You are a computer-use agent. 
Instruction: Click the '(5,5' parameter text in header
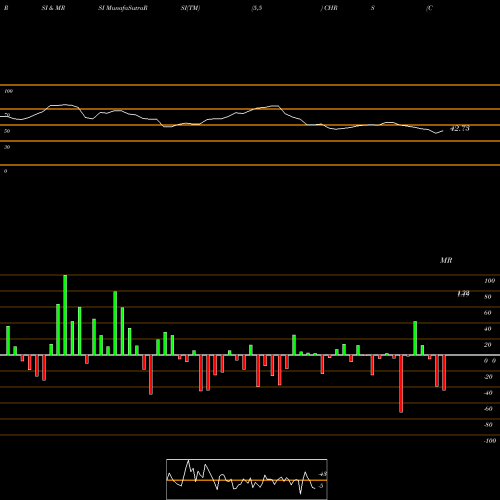[x=257, y=8]
